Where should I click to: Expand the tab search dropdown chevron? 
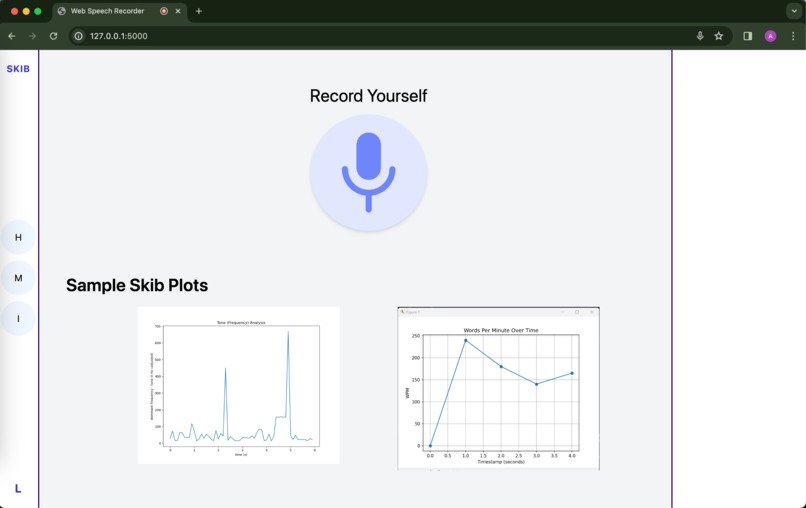point(794,11)
